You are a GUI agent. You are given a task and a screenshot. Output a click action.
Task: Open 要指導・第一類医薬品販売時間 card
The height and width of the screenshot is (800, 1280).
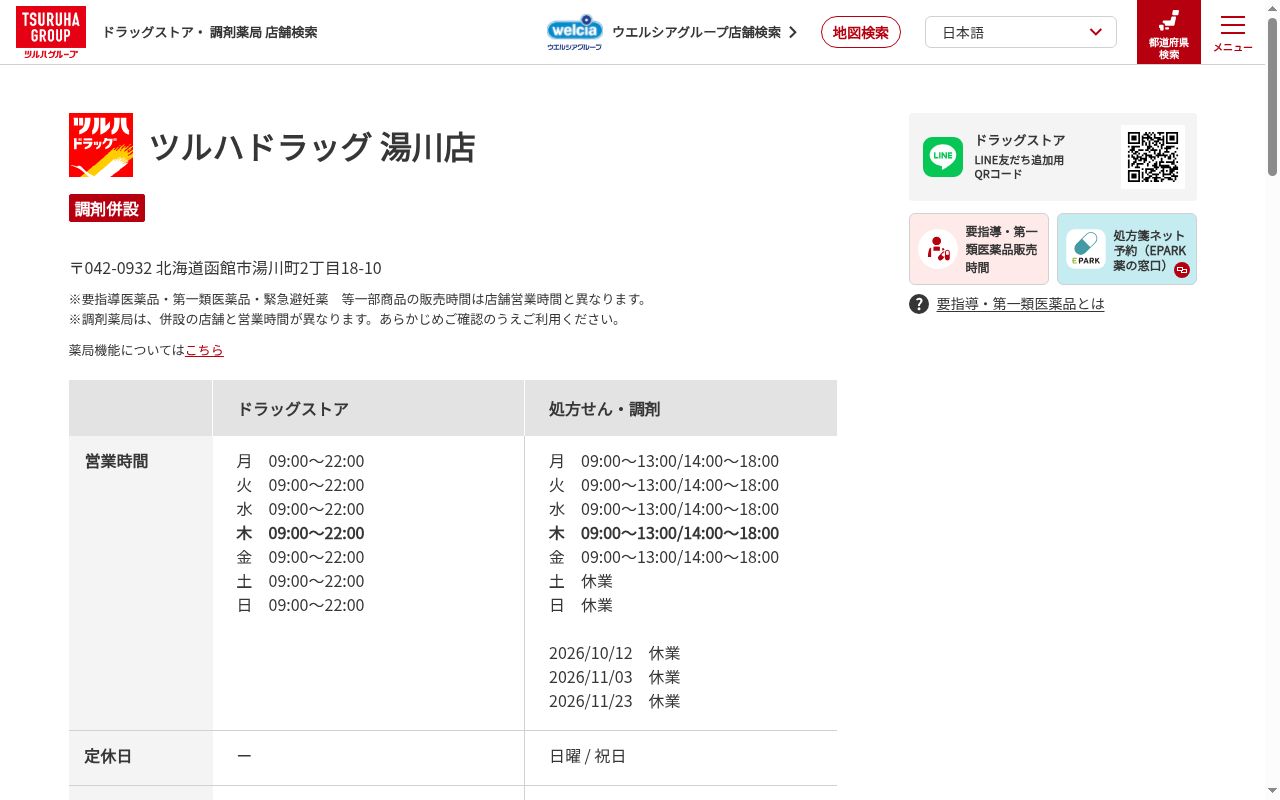979,249
